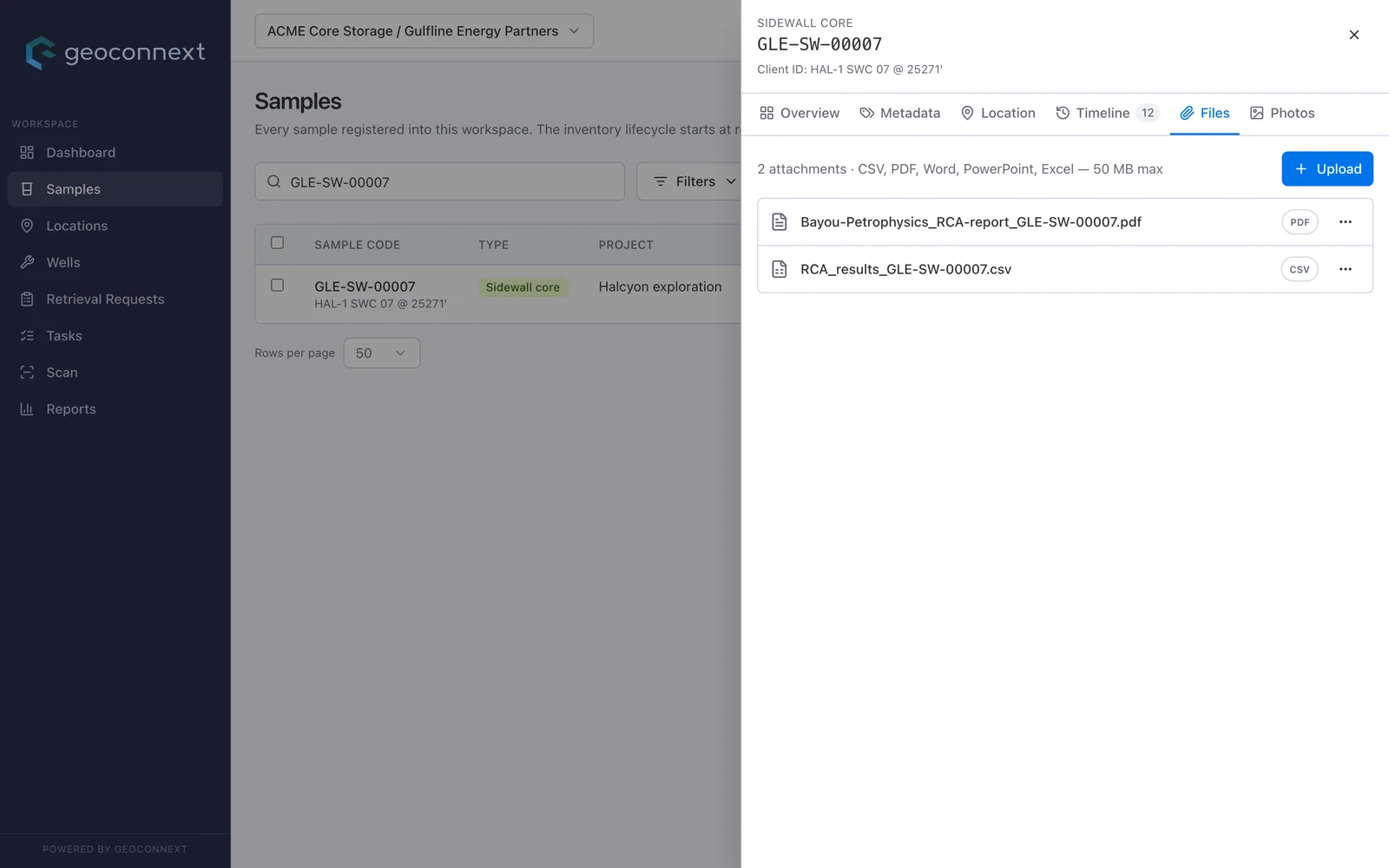Viewport: 1389px width, 868px height.
Task: Switch to the Metadata tab
Action: coord(899,113)
